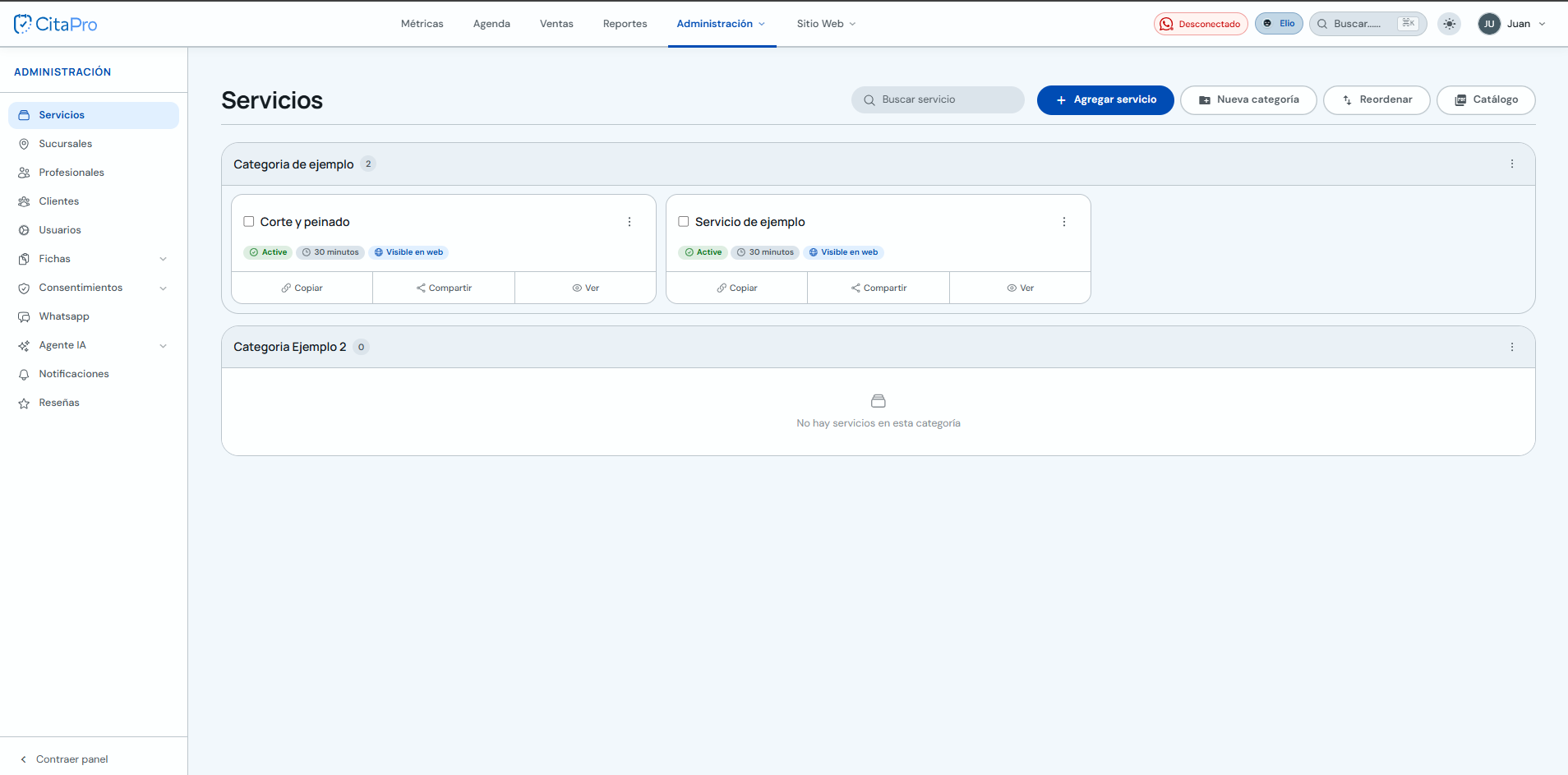The height and width of the screenshot is (775, 1568).
Task: Click the Servicio de ejemplo service name
Action: point(750,222)
